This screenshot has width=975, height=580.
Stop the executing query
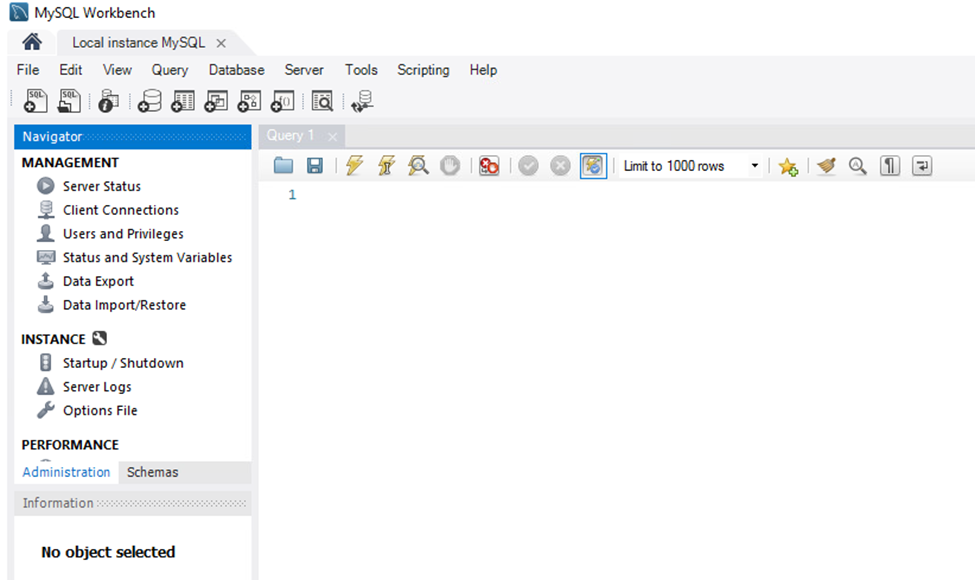pyautogui.click(x=450, y=165)
